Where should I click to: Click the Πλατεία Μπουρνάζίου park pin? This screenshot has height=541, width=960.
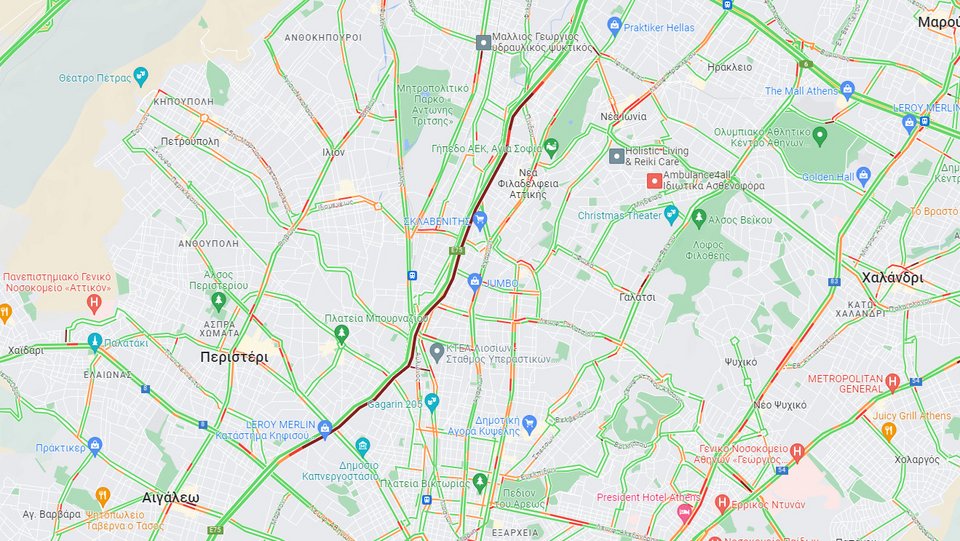point(342,334)
